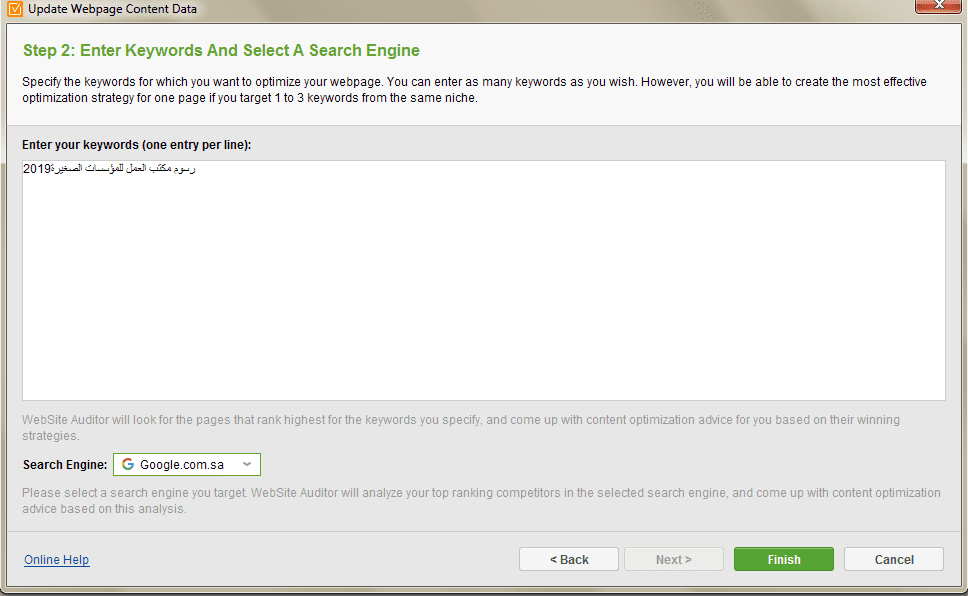Screen dimensions: 968x596
Task: Click on the 2019 text in keywords
Action: click(36, 169)
